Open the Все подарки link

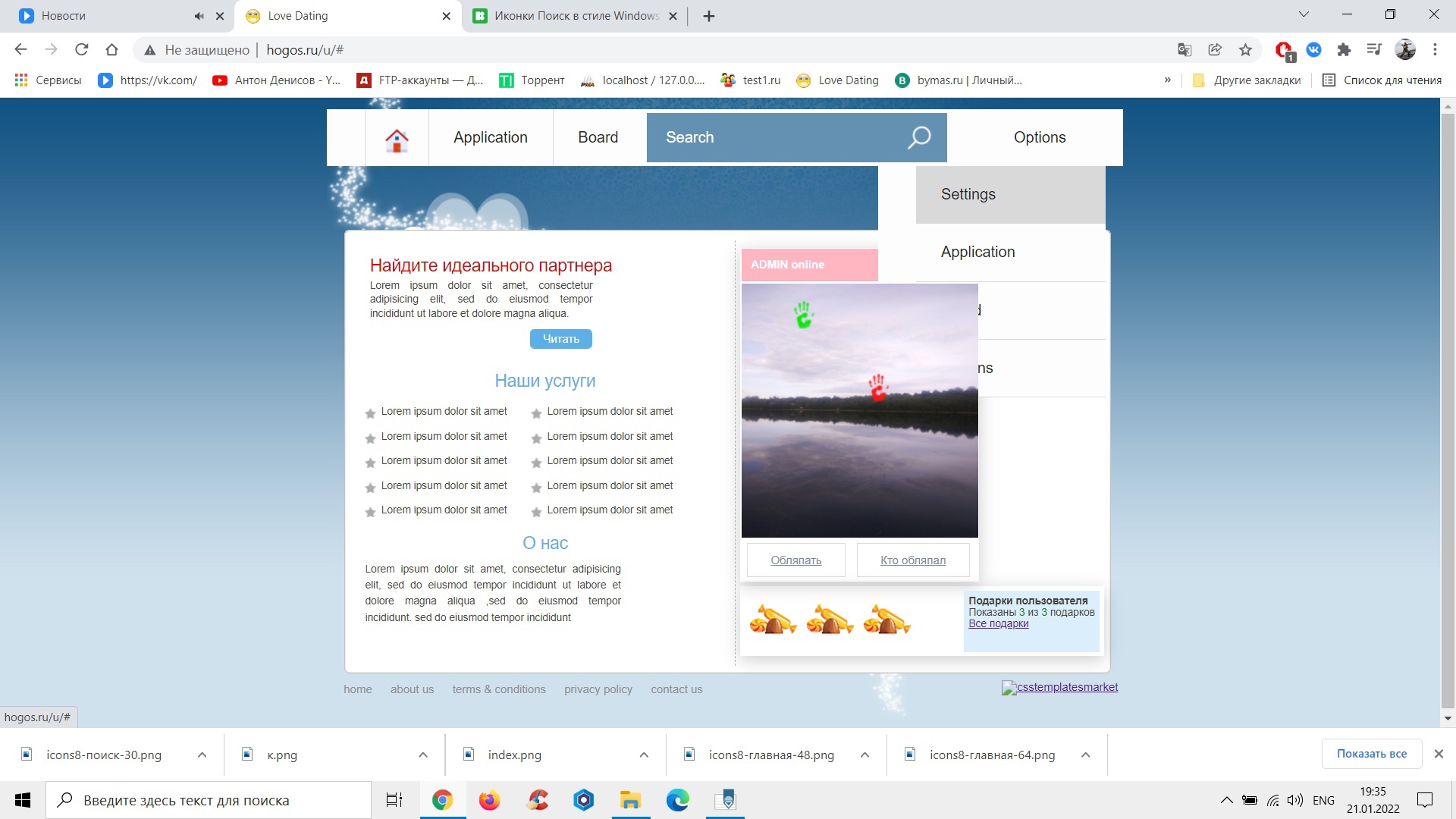coord(998,624)
